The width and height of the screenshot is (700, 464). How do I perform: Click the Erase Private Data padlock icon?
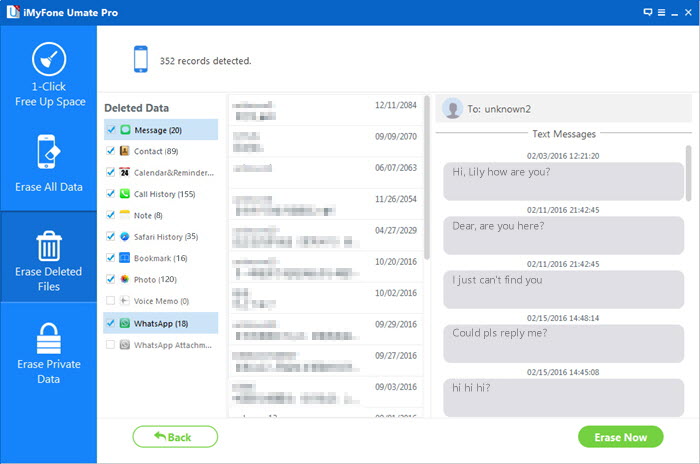[x=48, y=338]
